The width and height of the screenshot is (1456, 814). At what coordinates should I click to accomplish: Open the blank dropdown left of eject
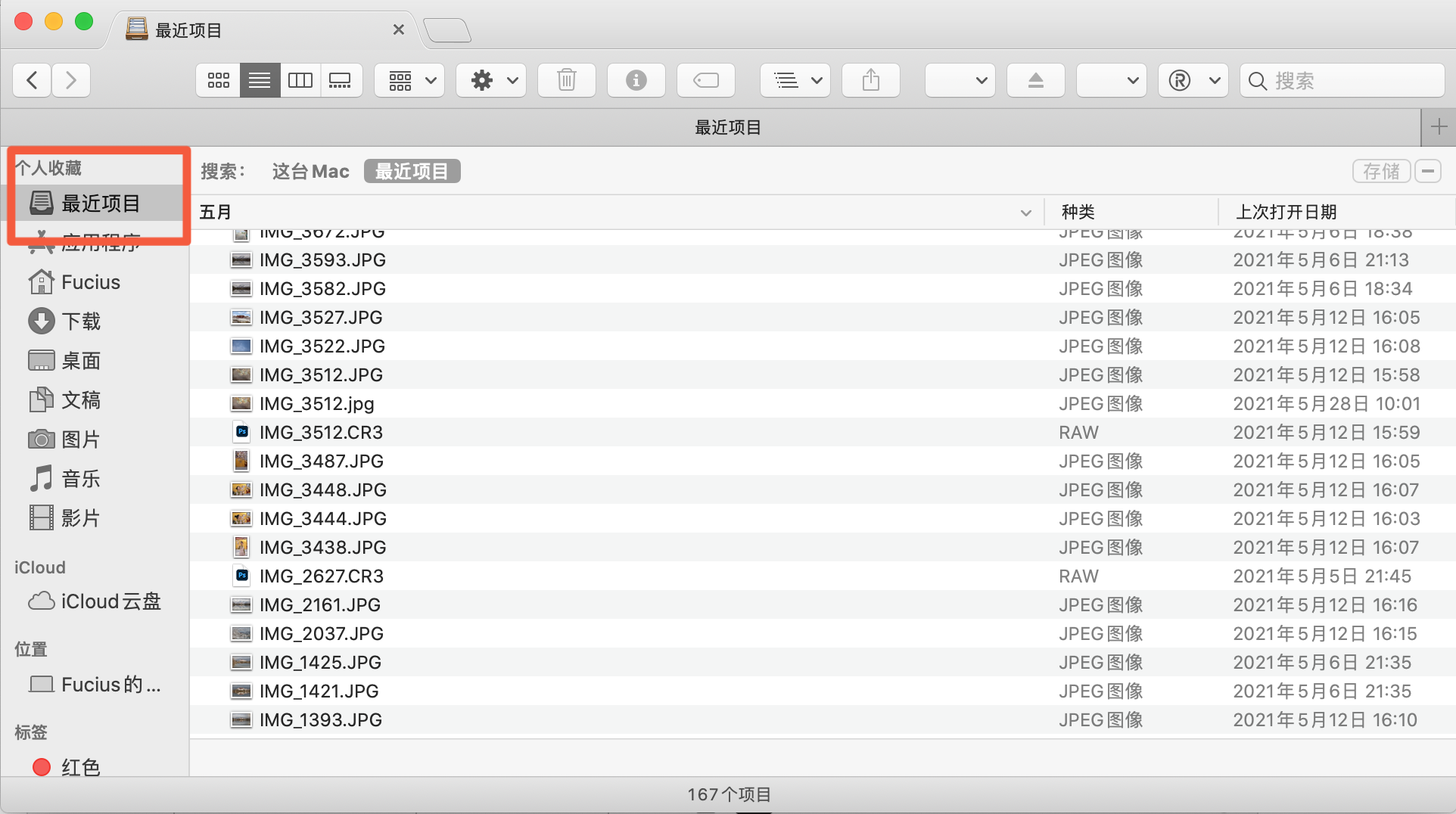[x=960, y=80]
